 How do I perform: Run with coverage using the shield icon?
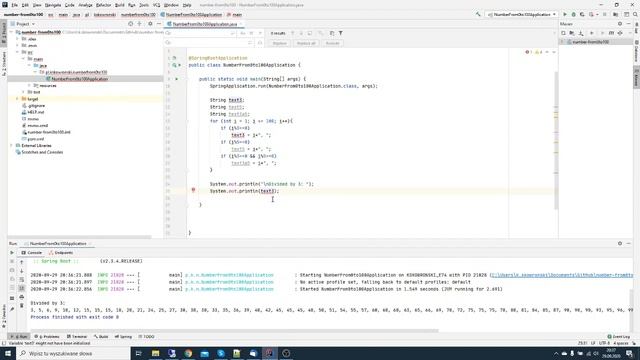pyautogui.click(x=582, y=14)
